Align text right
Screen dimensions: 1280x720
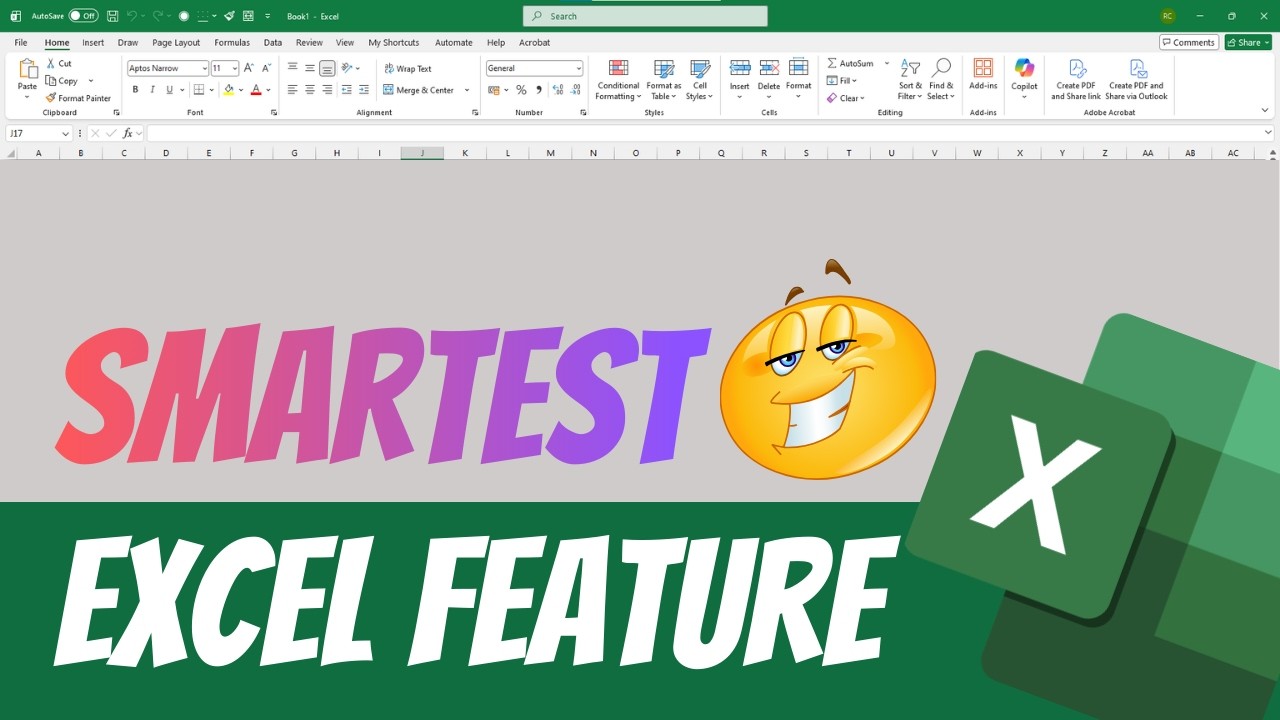327,90
